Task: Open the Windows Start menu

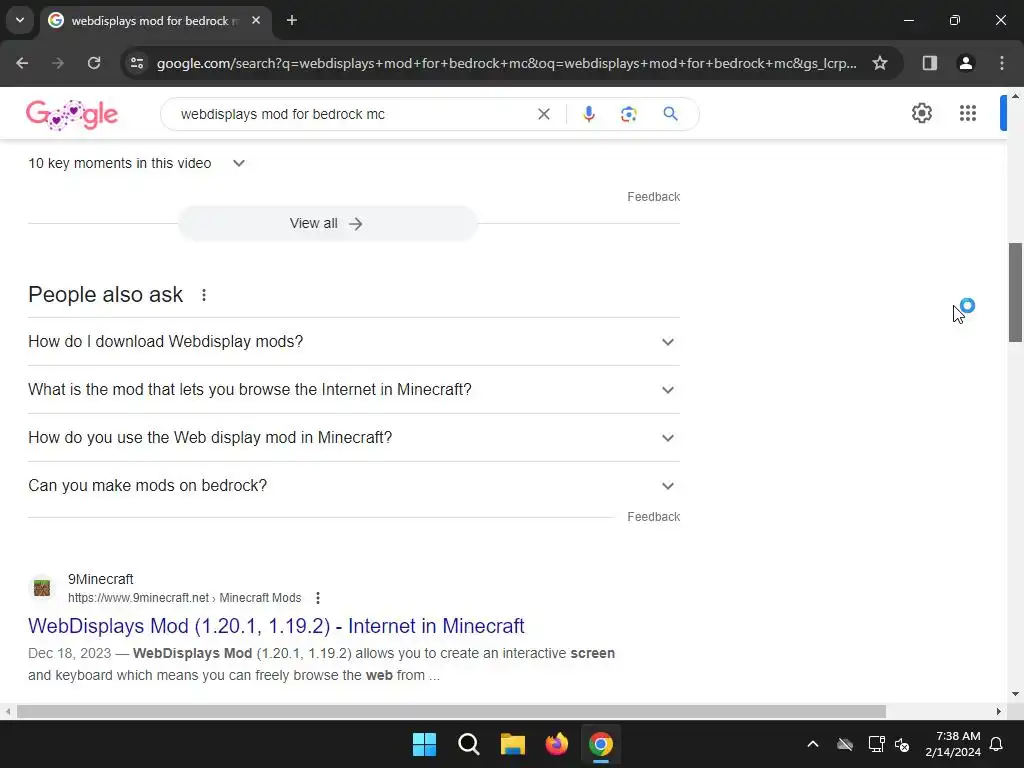Action: 424,744
